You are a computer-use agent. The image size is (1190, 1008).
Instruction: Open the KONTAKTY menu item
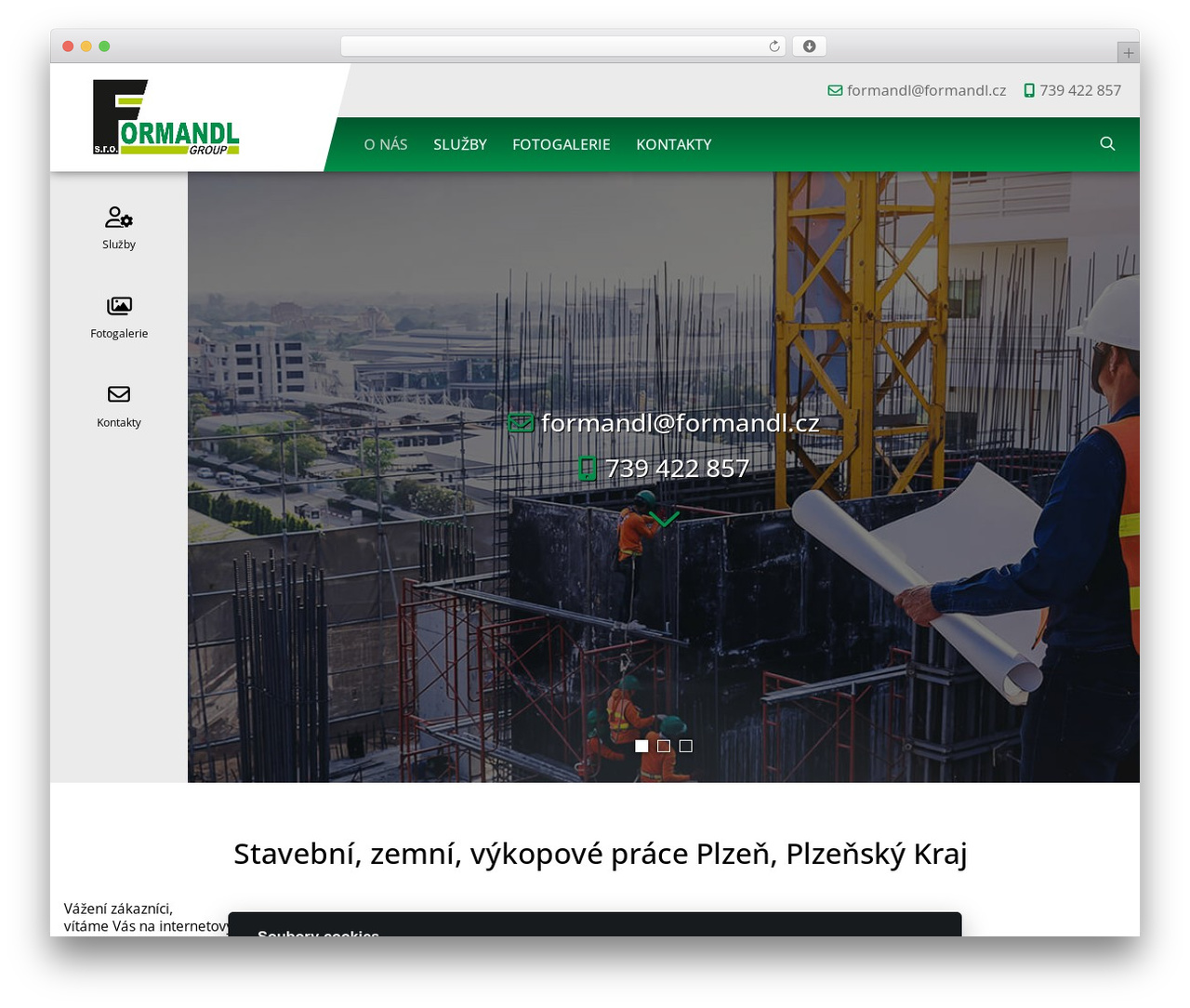674,144
